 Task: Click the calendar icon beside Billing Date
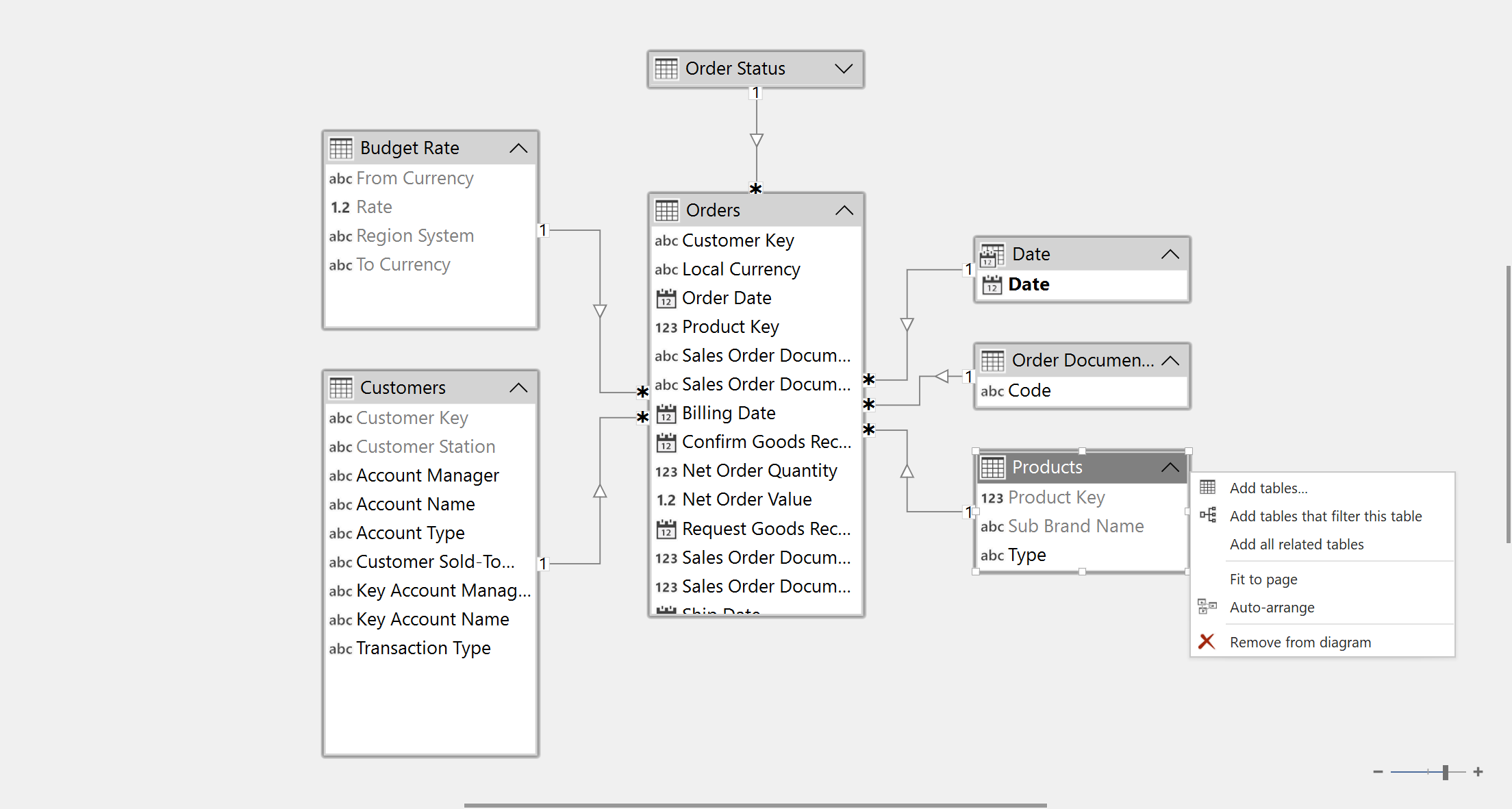click(666, 413)
